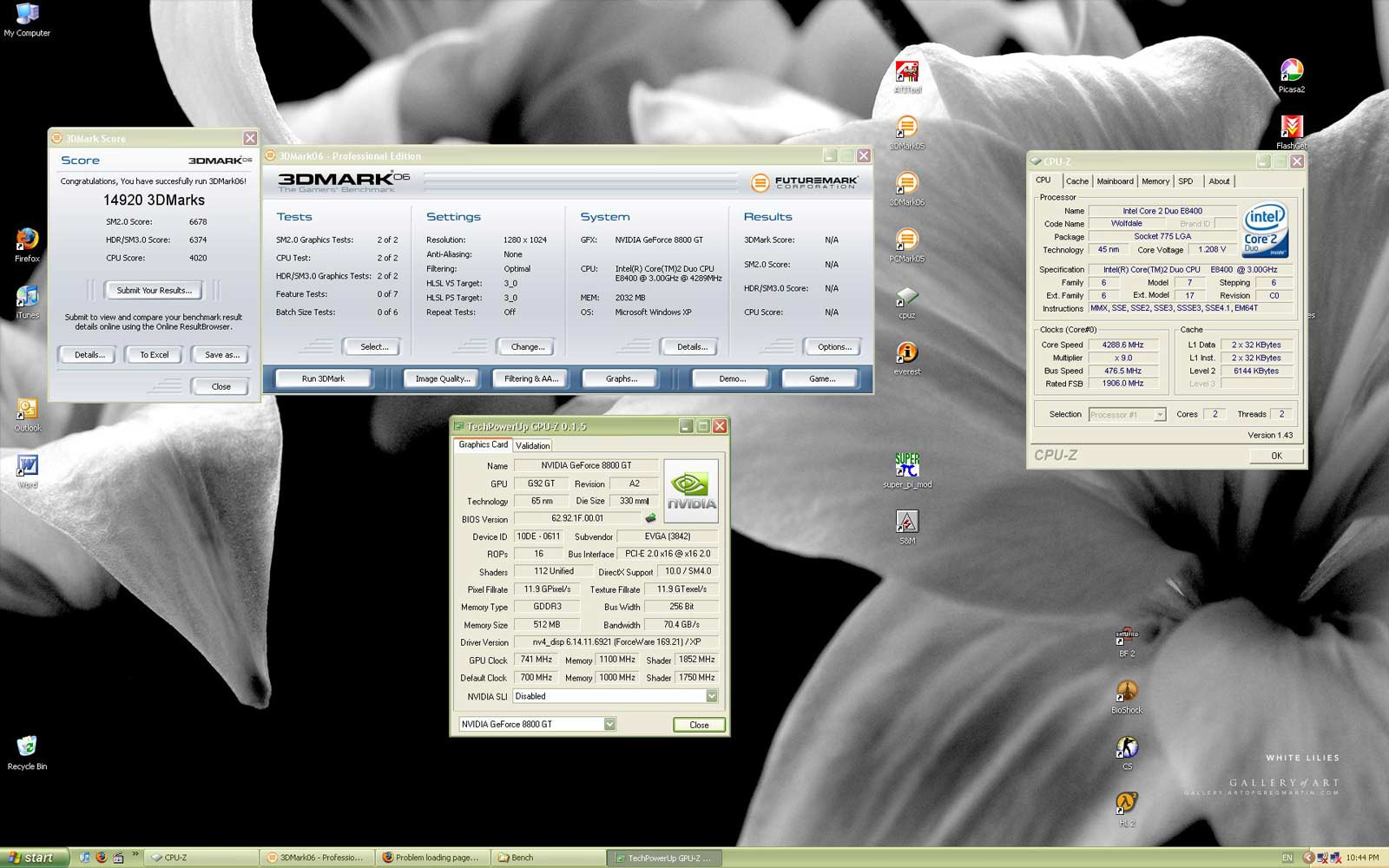Screen dimensions: 1389x868
Task: Switch to Cache tab in CPU-Z
Action: tap(1076, 181)
